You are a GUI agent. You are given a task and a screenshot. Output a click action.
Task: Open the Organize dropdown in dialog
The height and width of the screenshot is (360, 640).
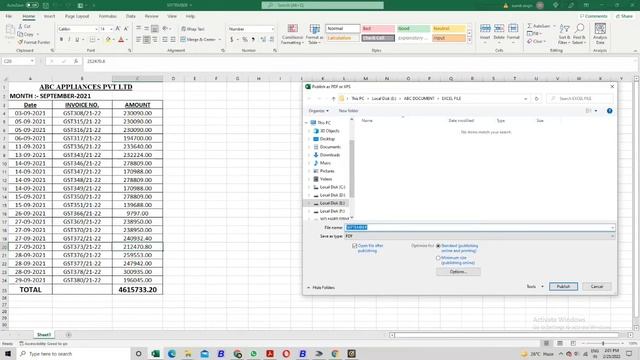tap(319, 111)
